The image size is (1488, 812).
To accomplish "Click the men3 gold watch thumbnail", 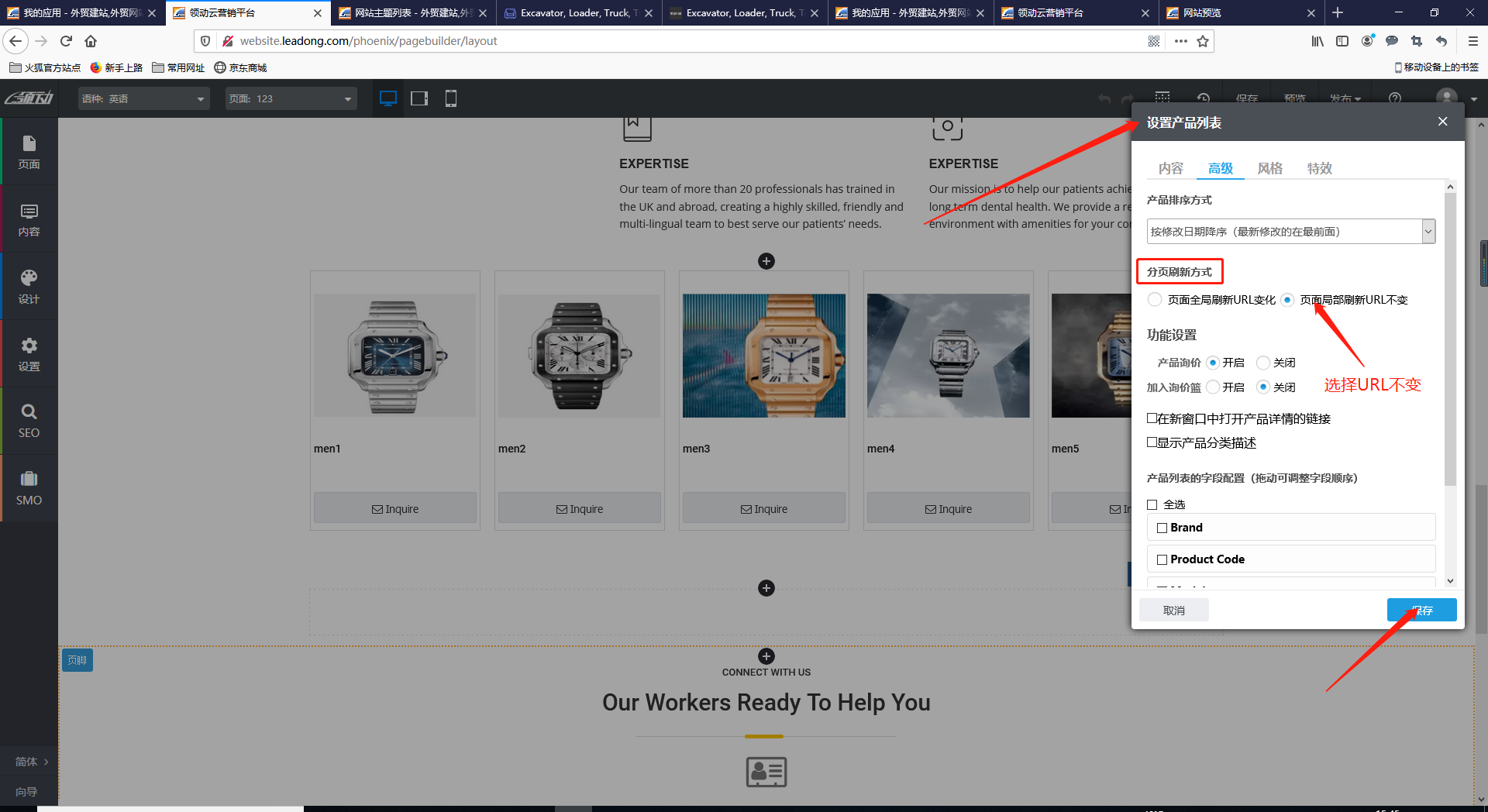I will [763, 356].
